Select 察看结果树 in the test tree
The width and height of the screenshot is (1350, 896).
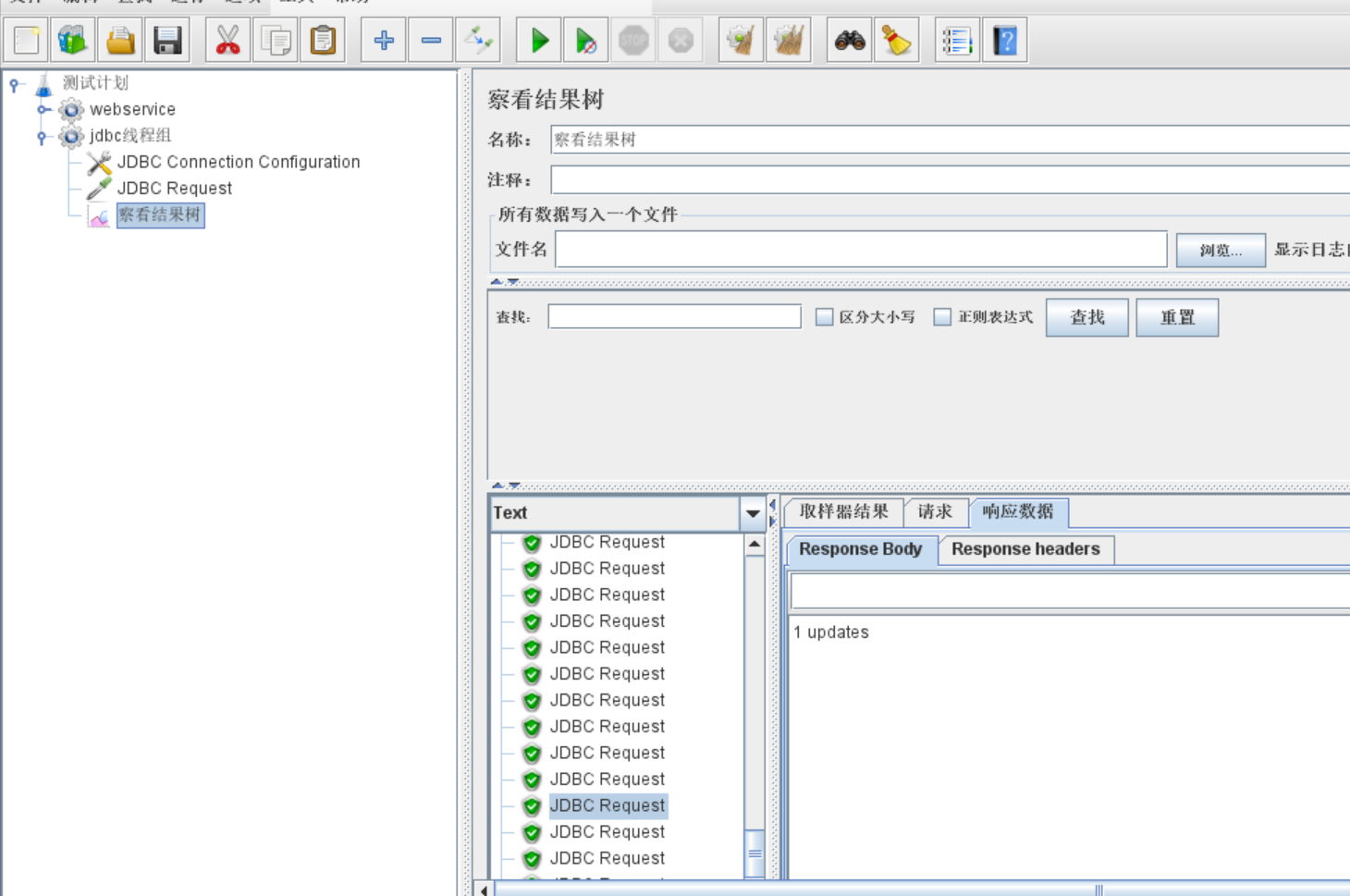click(x=160, y=215)
